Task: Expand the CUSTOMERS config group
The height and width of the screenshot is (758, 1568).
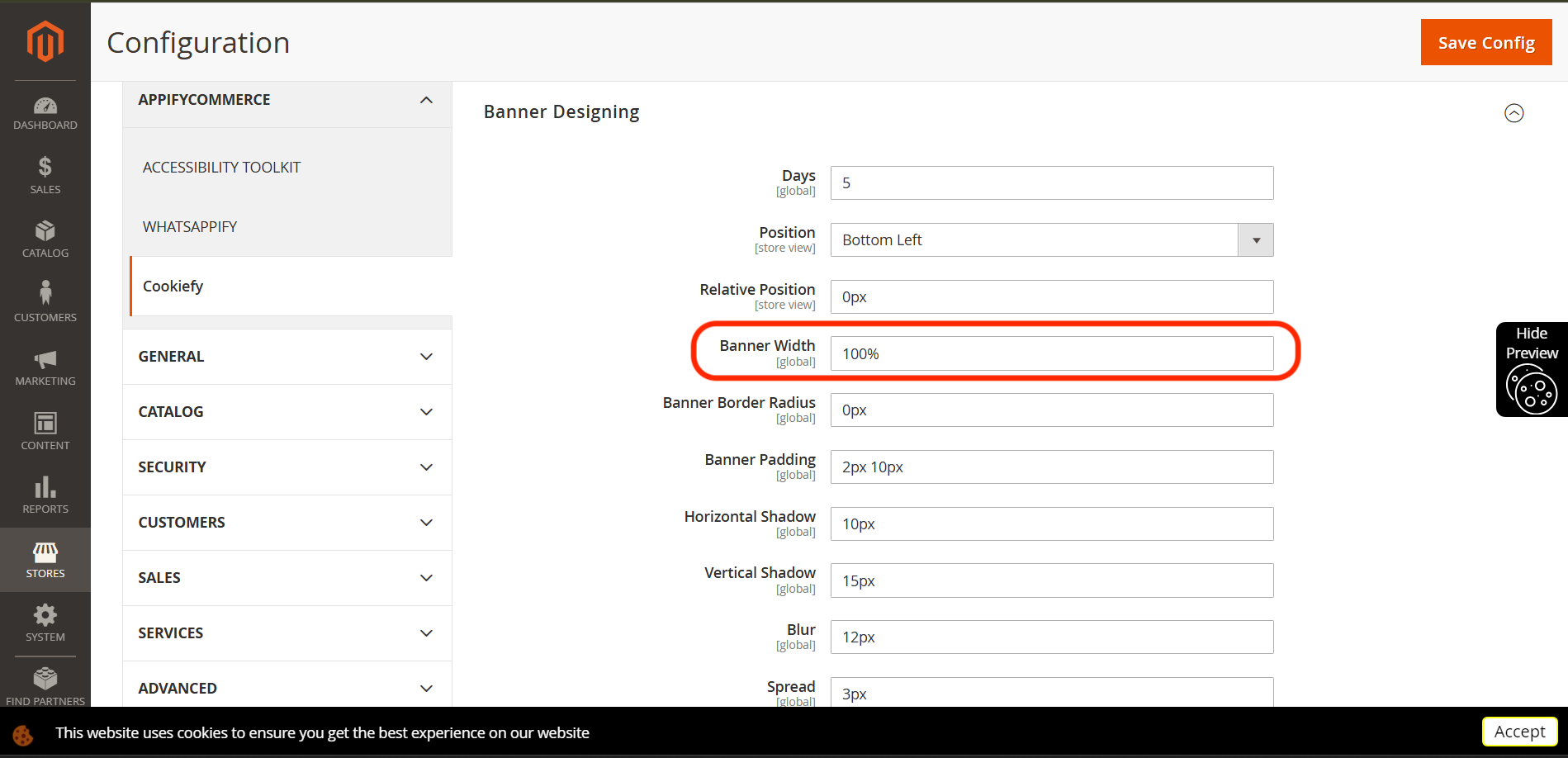Action: coord(287,523)
